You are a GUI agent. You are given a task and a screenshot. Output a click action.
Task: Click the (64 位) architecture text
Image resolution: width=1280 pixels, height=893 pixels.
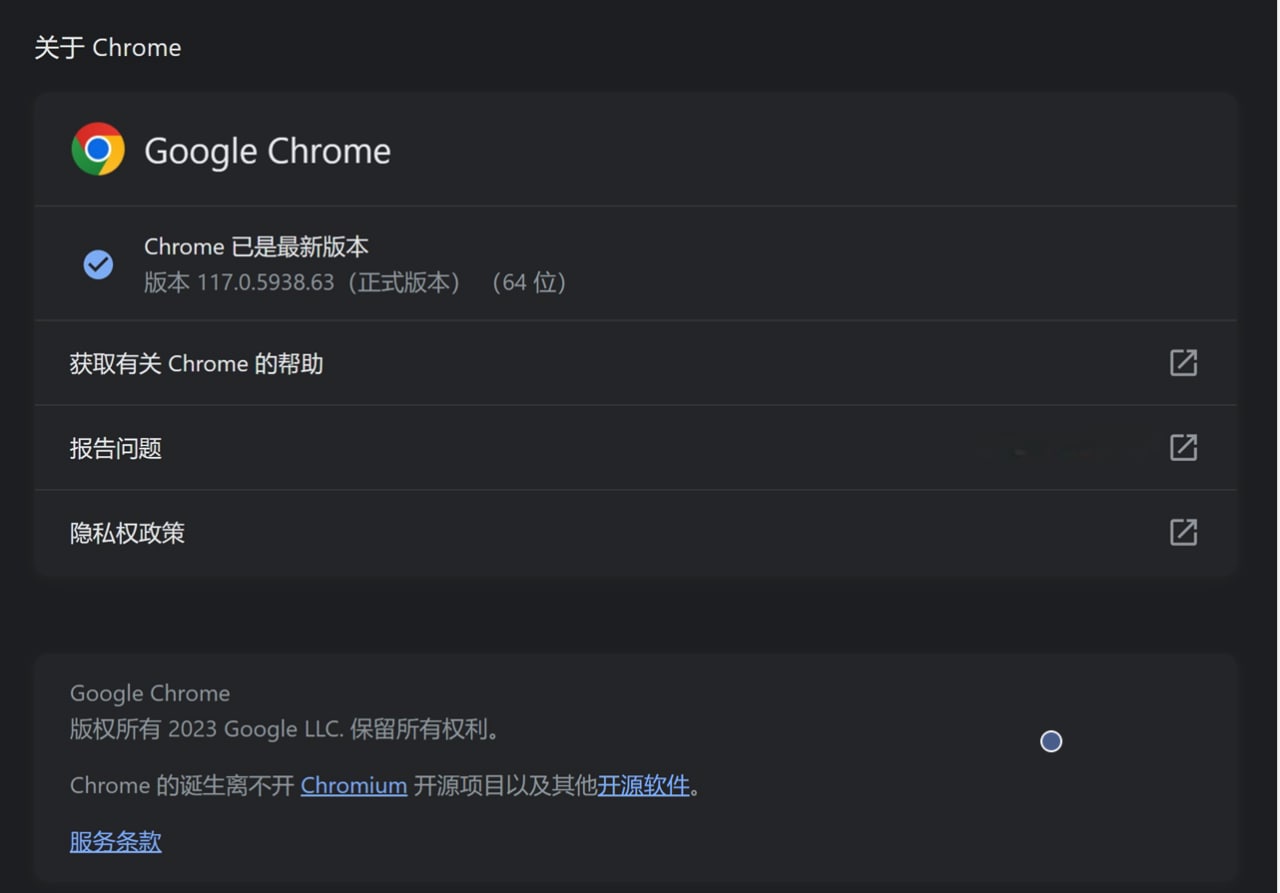tap(529, 283)
